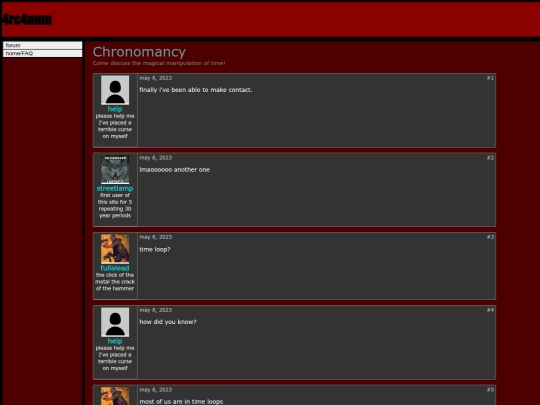Click post number #4 permalink

coord(490,310)
